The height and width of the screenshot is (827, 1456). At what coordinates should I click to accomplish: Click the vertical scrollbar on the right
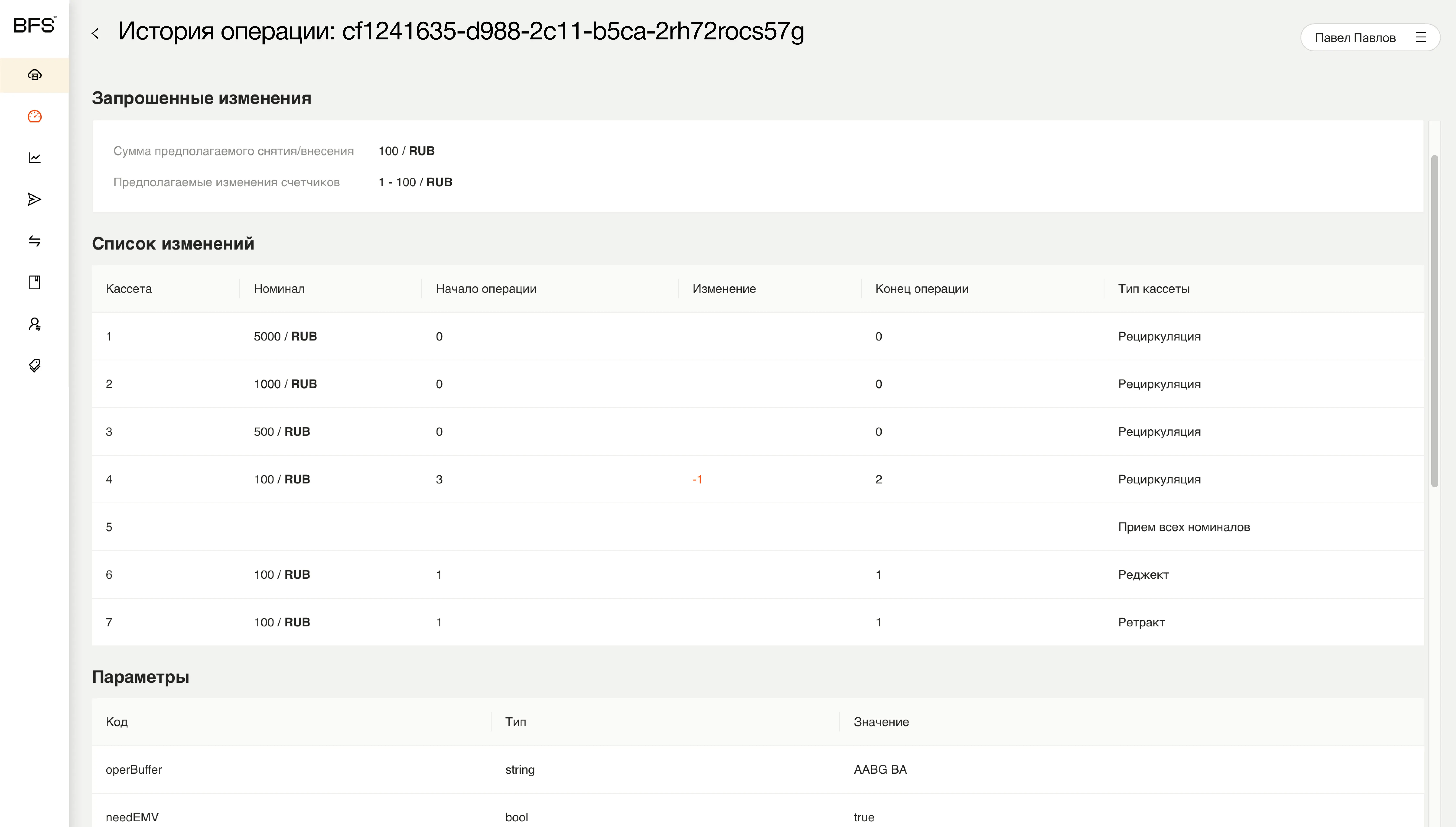pyautogui.click(x=1434, y=321)
